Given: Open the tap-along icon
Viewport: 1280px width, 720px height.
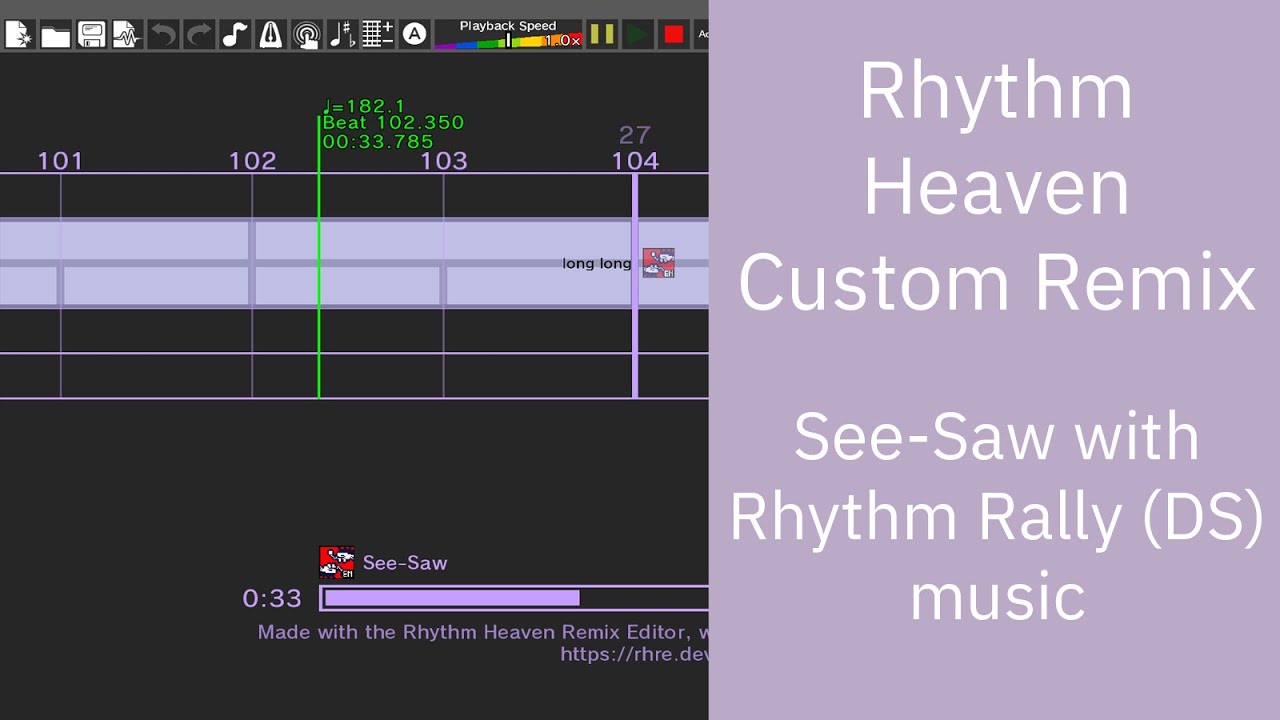Looking at the screenshot, I should point(306,35).
